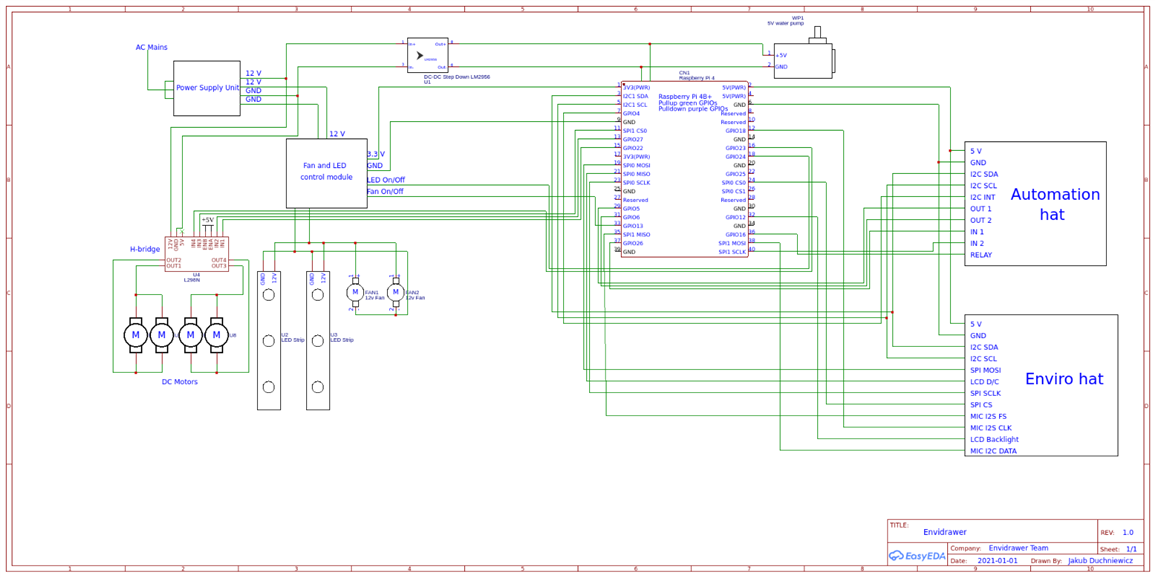Click the RELAY pin on Automation hat
1155x578 pixels.
pos(981,255)
